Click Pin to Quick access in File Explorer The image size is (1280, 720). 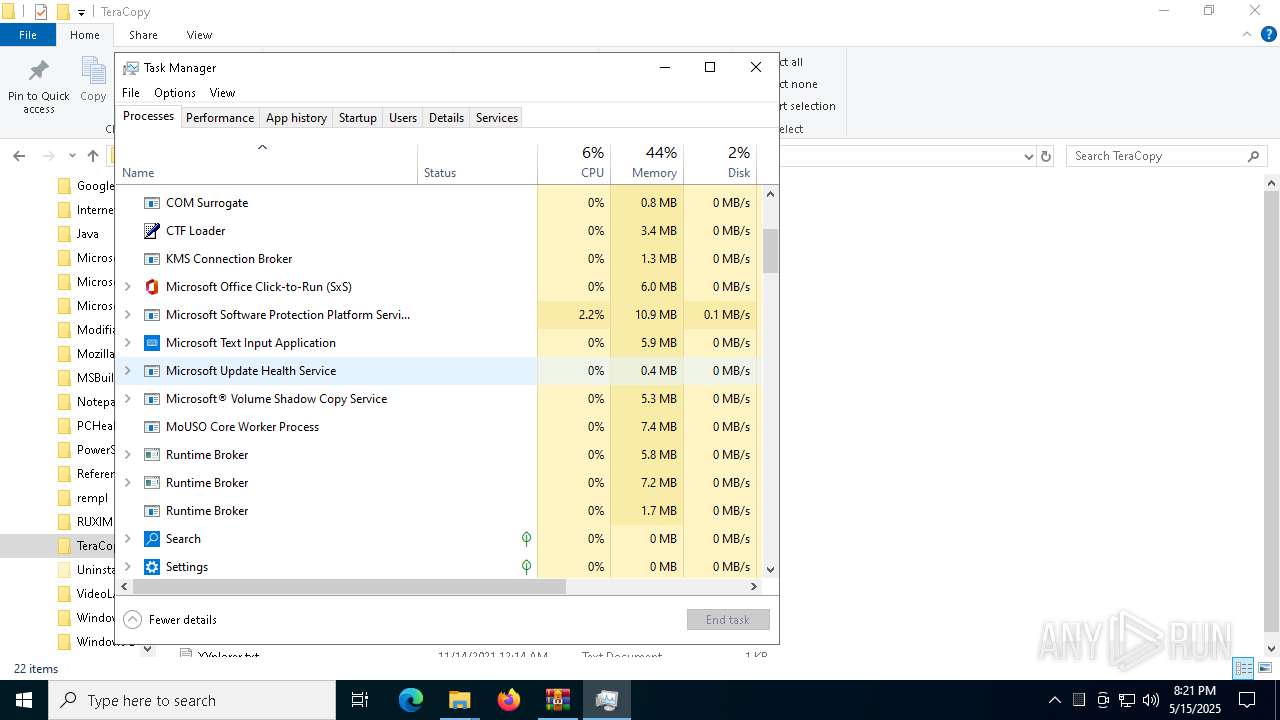point(39,88)
